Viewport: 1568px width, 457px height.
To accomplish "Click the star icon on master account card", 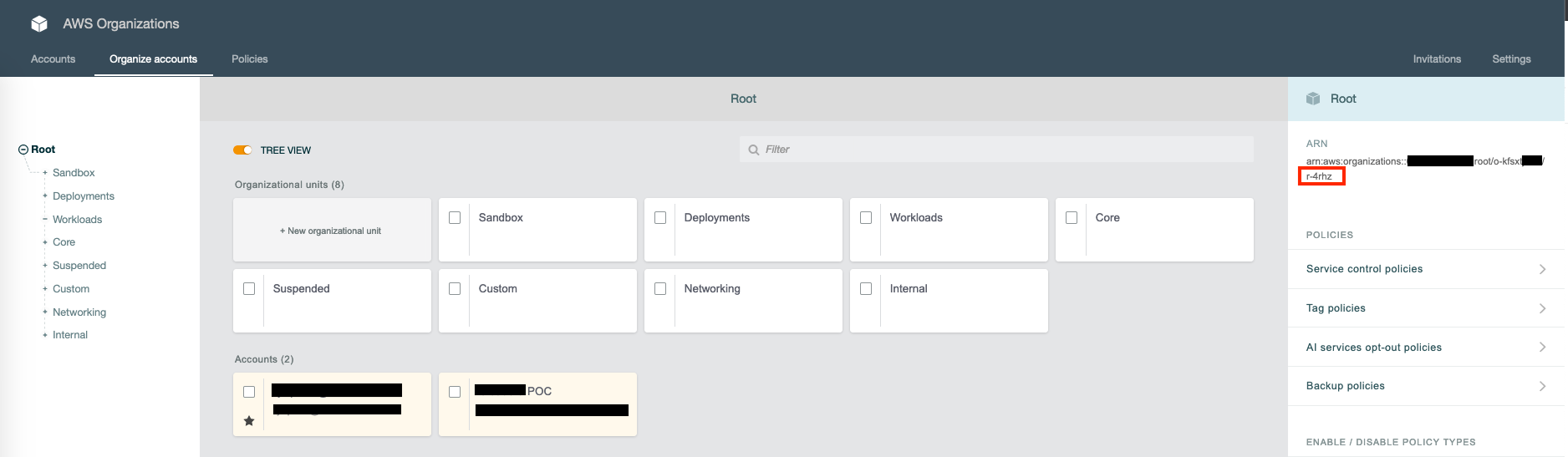I will coord(249,421).
